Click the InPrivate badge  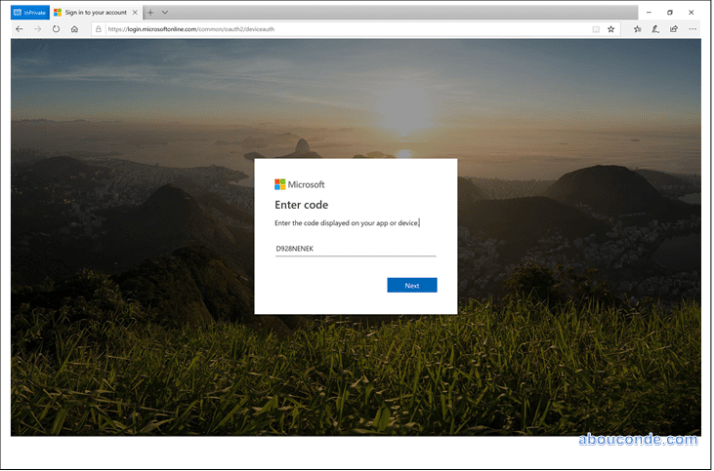pyautogui.click(x=29, y=12)
